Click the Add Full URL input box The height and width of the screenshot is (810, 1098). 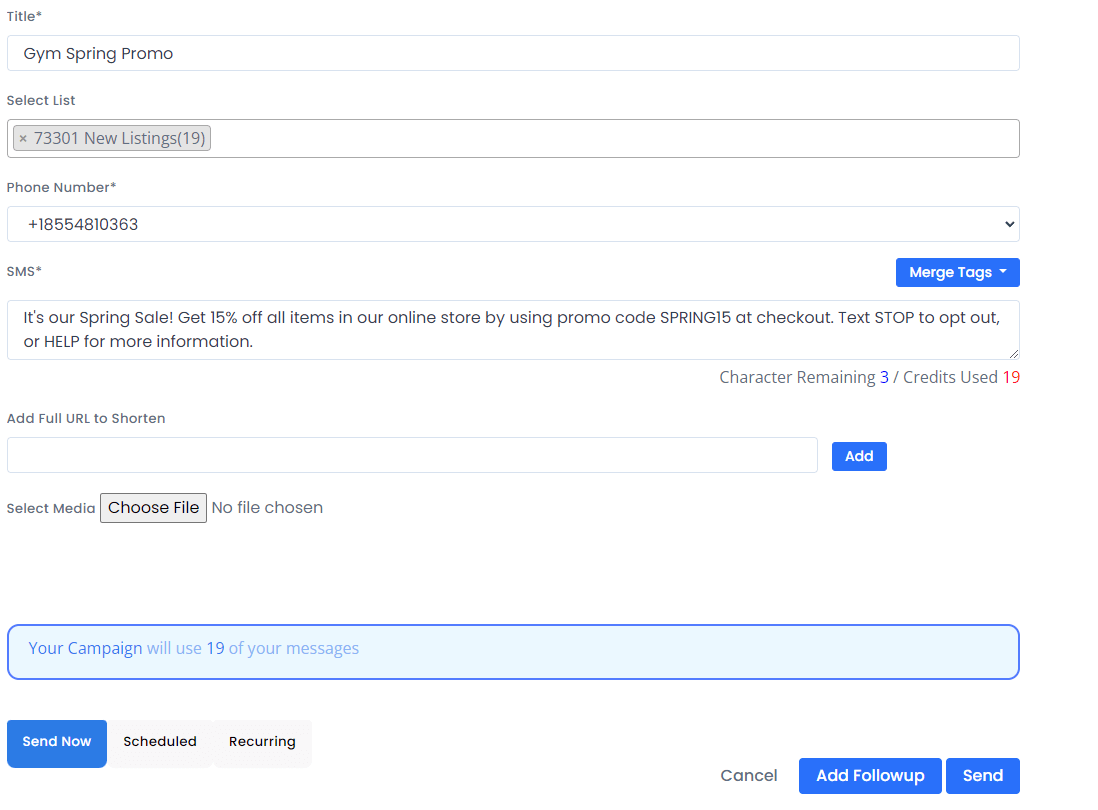[x=412, y=455]
